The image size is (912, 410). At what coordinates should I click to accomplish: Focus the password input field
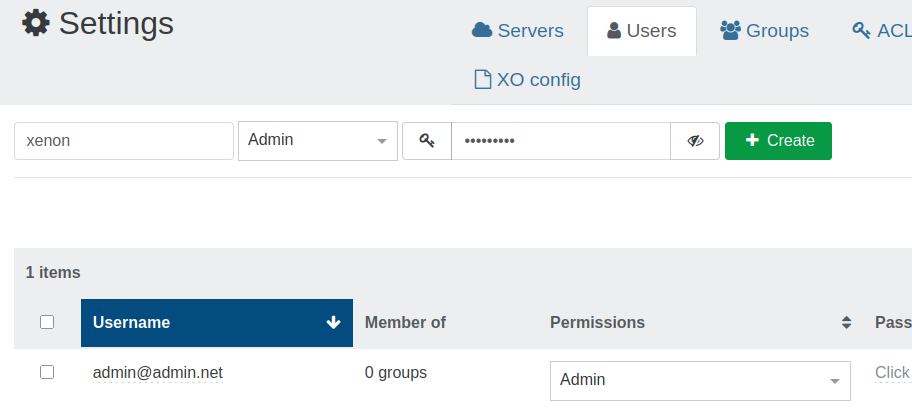tap(560, 141)
